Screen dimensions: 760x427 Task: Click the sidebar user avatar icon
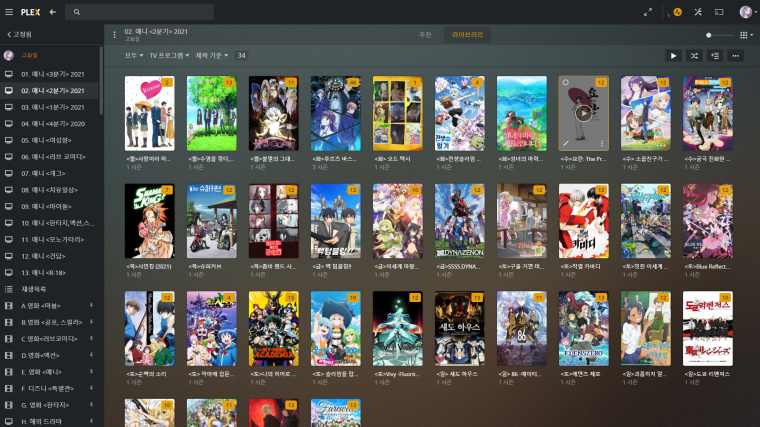(9, 55)
